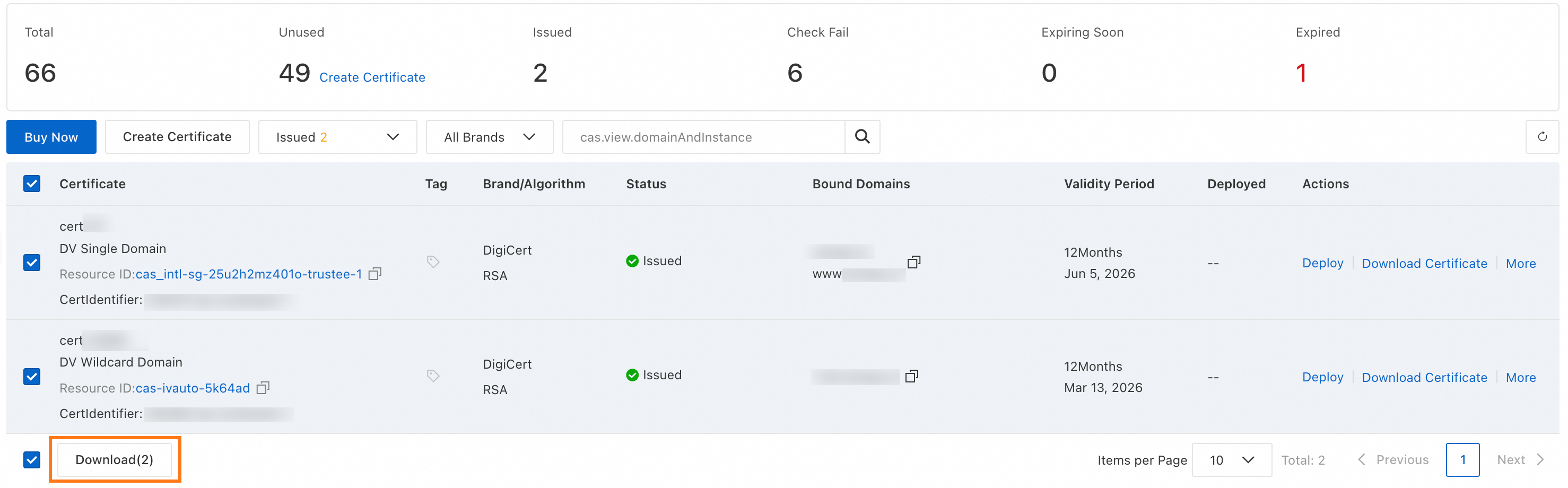The height and width of the screenshot is (488, 1568).
Task: Copy bound domains of the single domain certificate
Action: pyautogui.click(x=913, y=262)
